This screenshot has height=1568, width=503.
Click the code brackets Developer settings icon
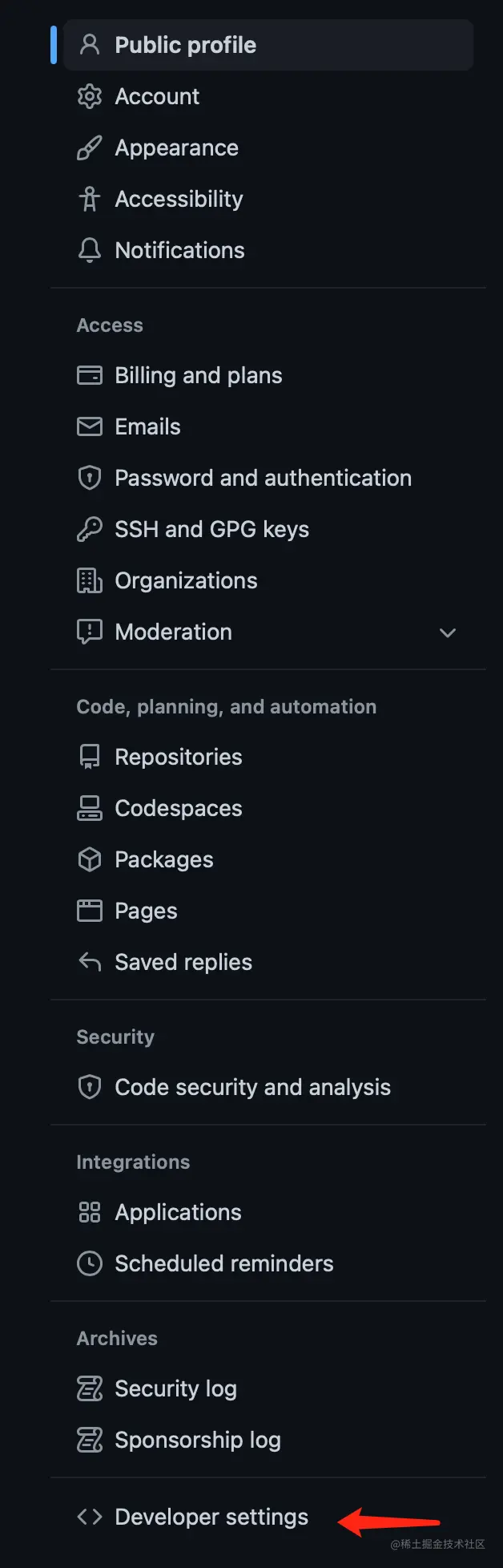90,1517
